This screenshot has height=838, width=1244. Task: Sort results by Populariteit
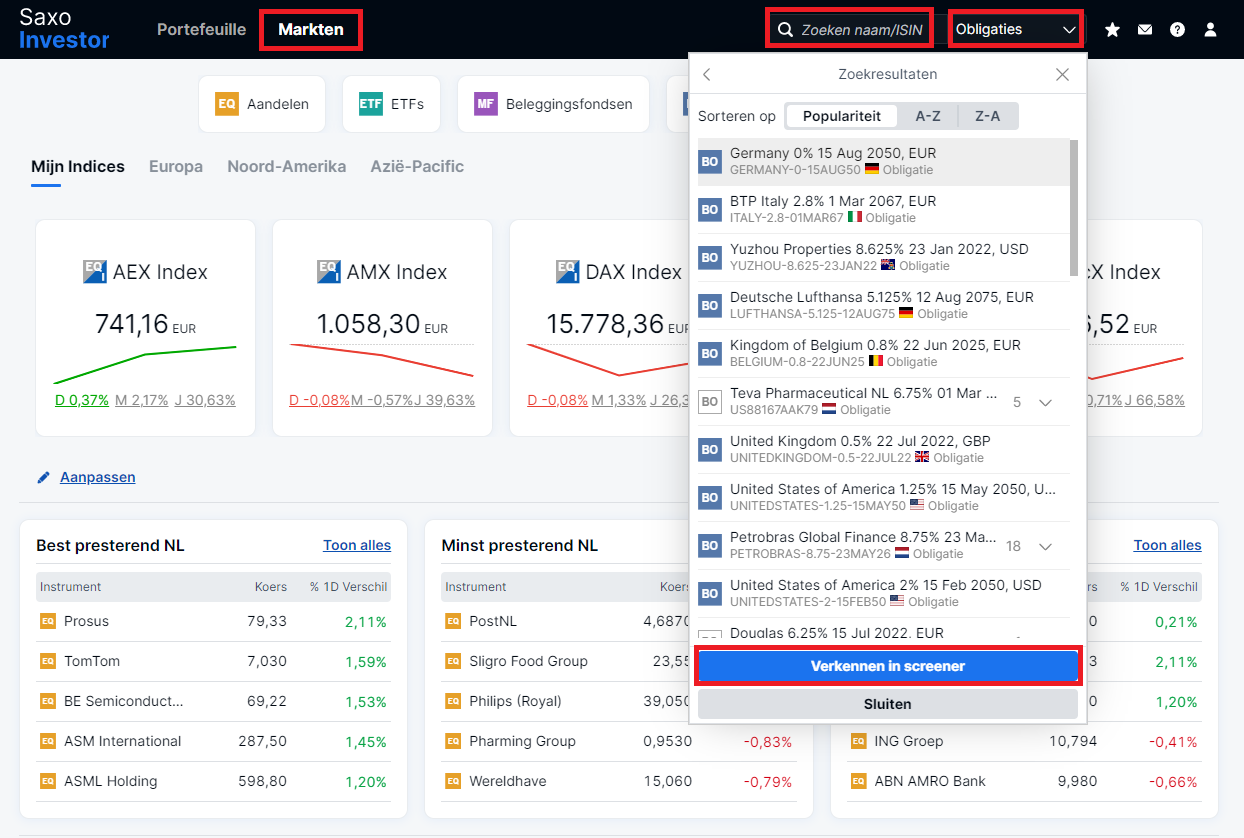point(842,116)
